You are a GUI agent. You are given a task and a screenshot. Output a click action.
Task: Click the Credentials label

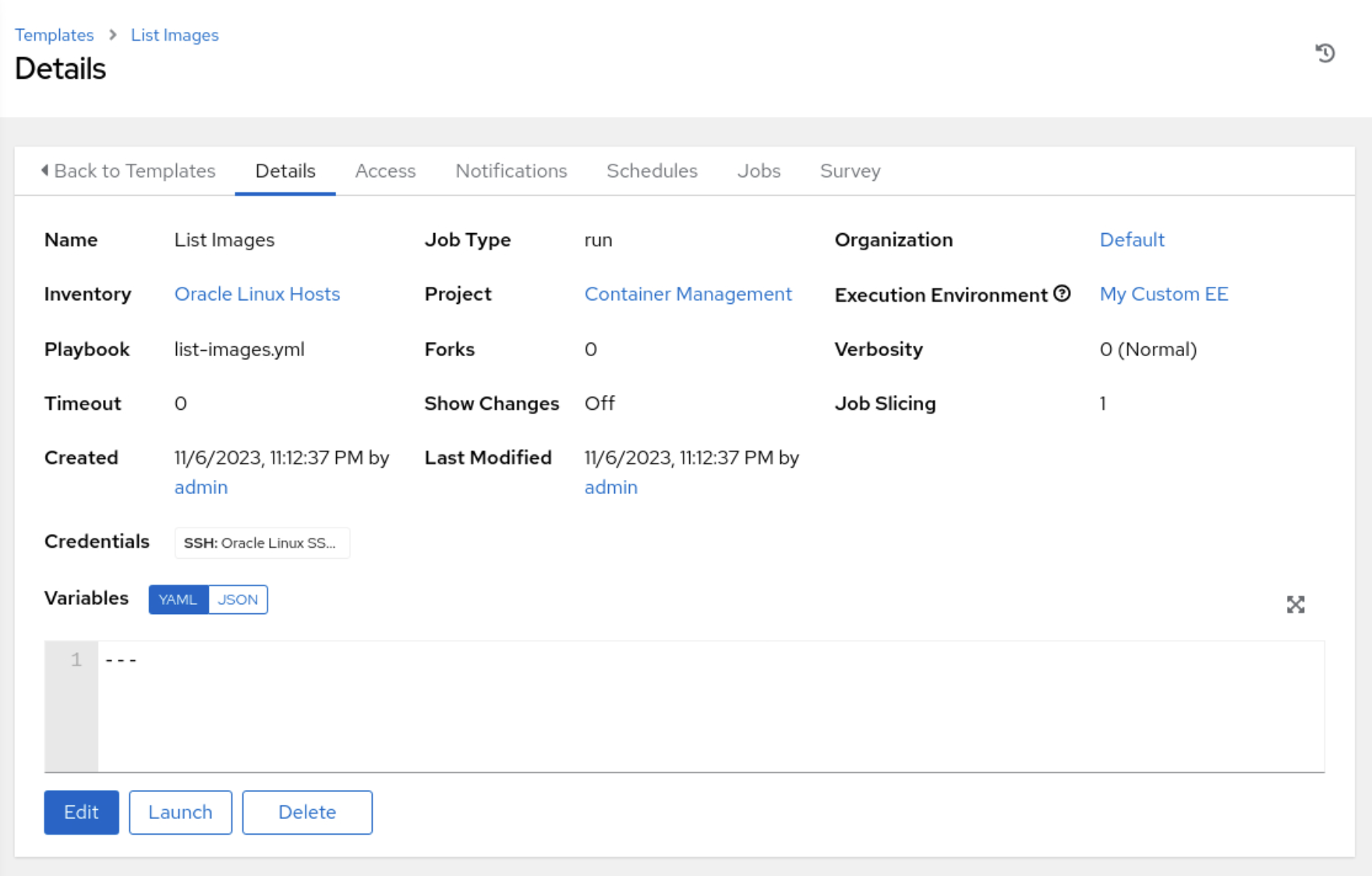click(97, 542)
